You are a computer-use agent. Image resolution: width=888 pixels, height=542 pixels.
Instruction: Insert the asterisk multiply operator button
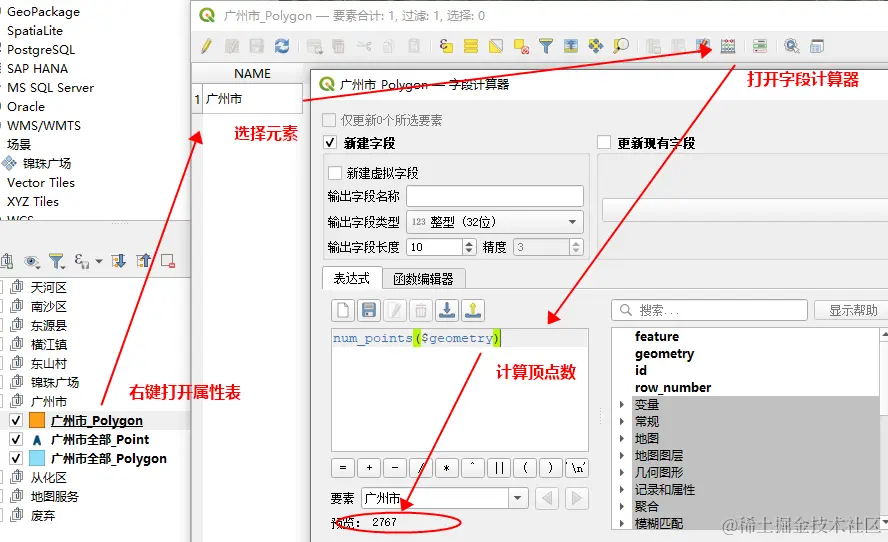click(x=447, y=468)
